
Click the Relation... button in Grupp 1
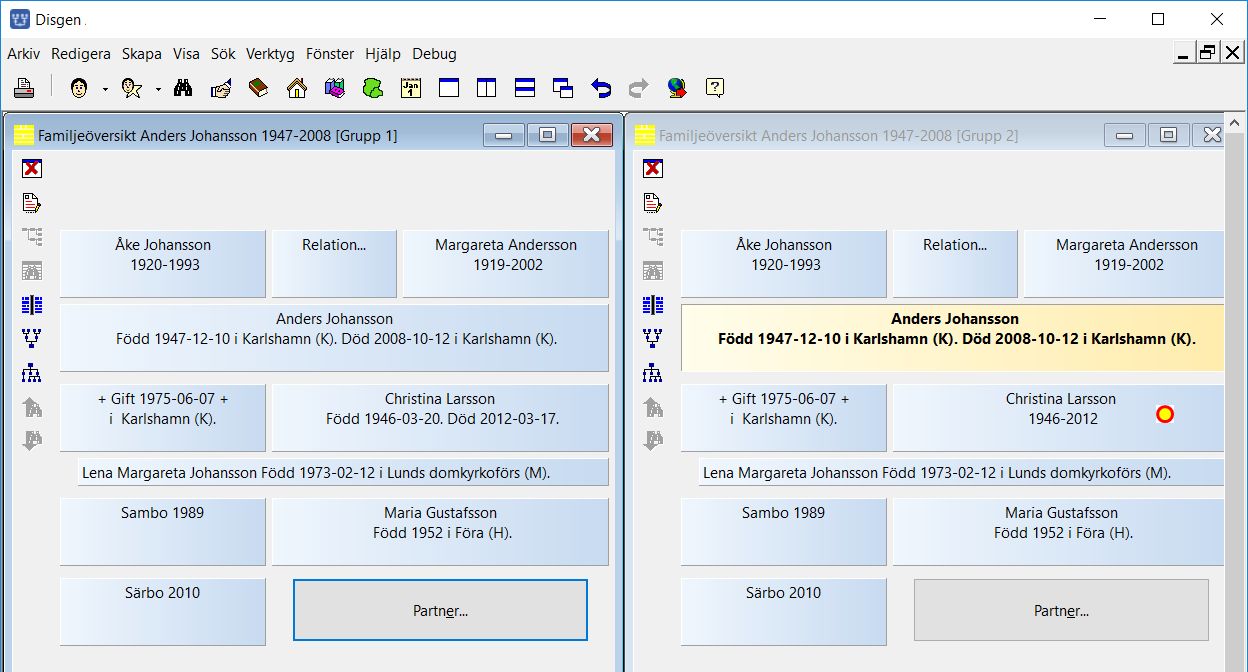pyautogui.click(x=334, y=264)
